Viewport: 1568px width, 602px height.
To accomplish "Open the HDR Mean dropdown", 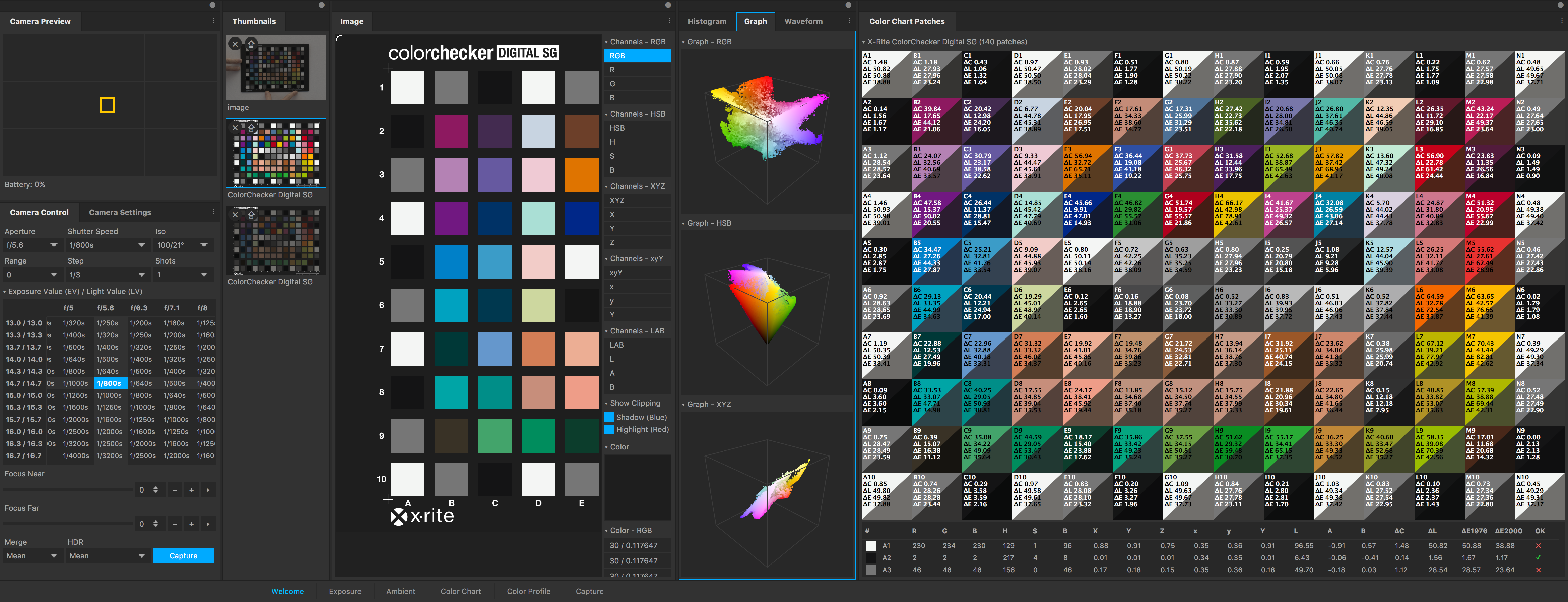I will [x=107, y=556].
